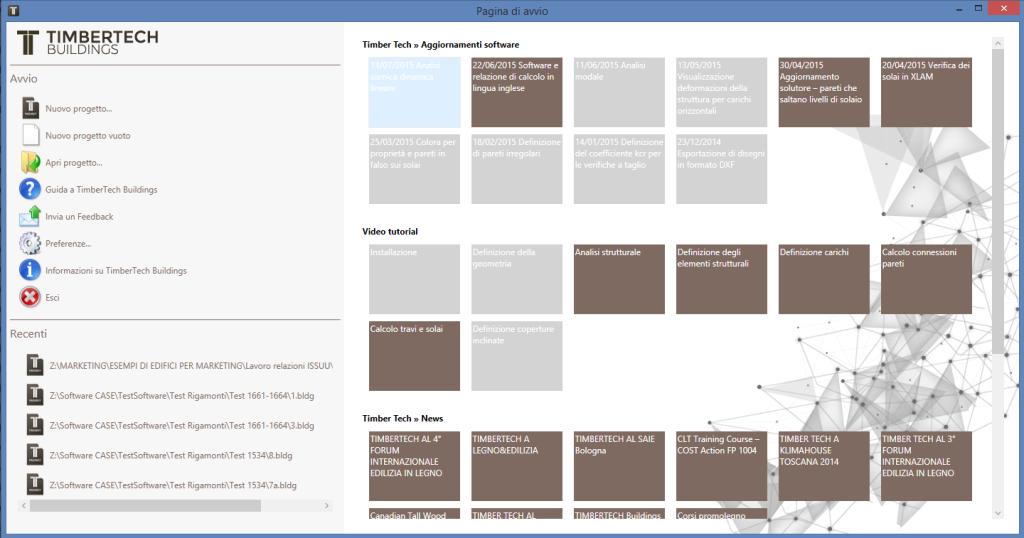This screenshot has height=538, width=1024.
Task: Click the file icon of 8.bldg
Action: 35,455
